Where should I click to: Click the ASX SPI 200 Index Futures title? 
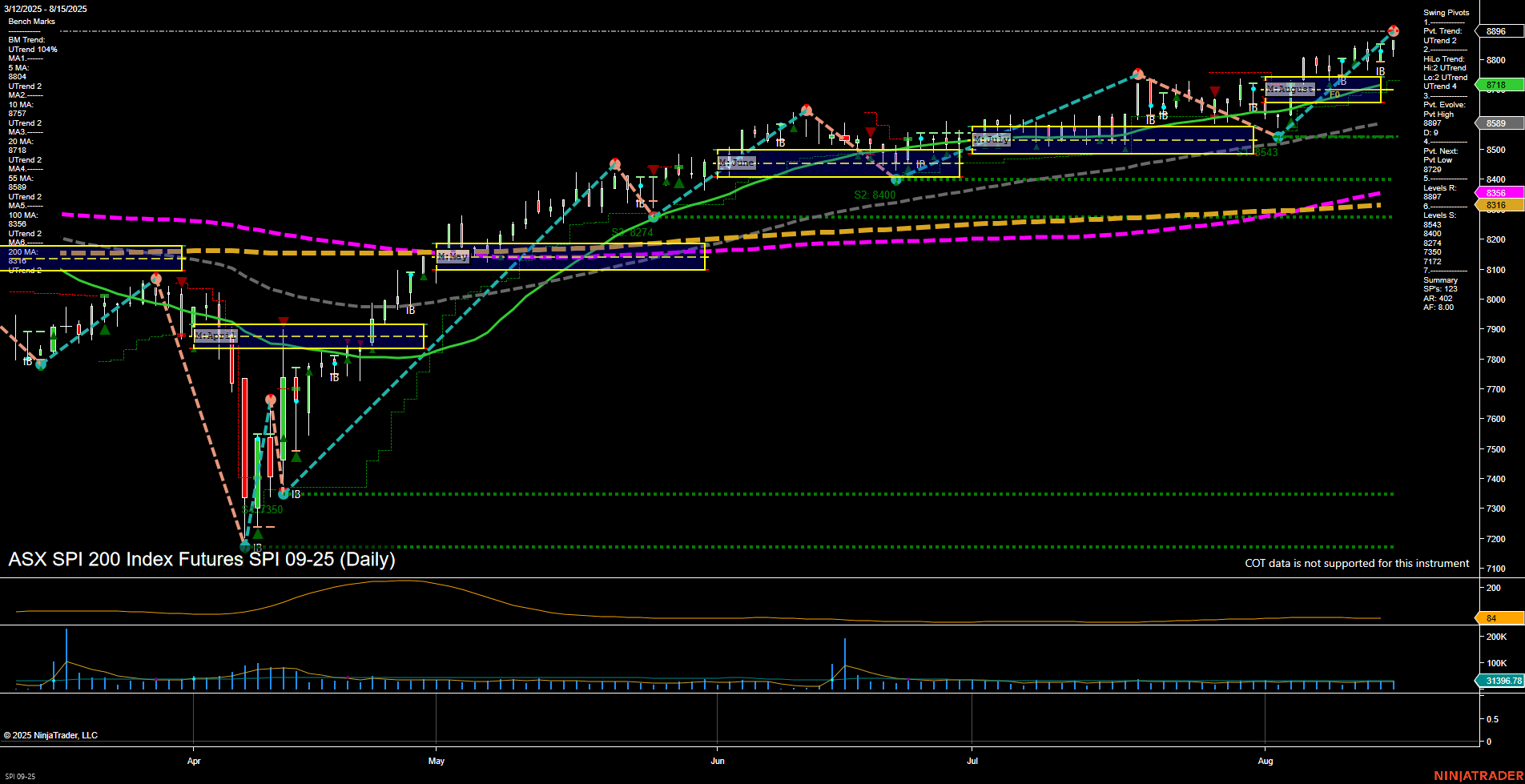tap(202, 559)
